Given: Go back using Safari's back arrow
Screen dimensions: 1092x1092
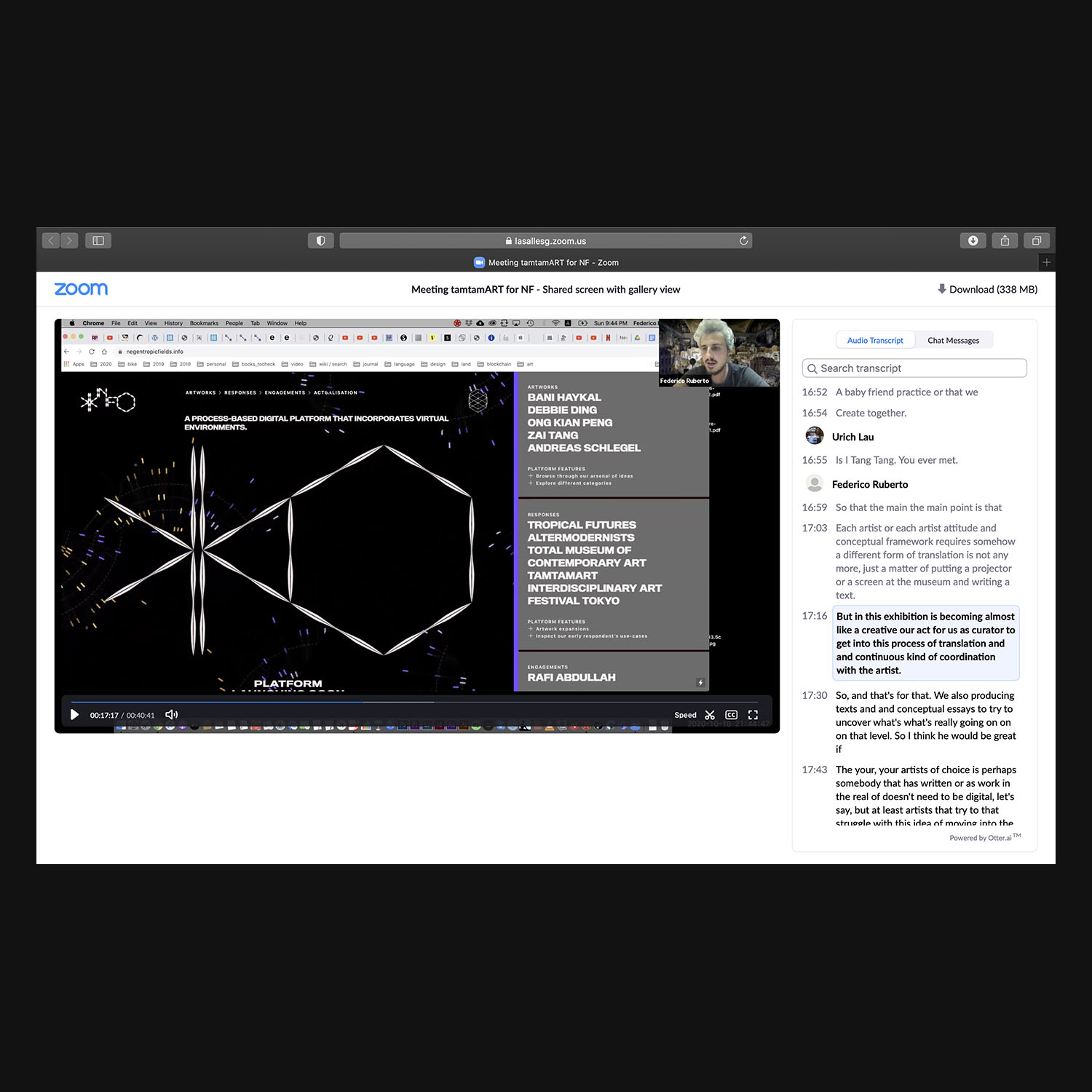Looking at the screenshot, I should [51, 240].
